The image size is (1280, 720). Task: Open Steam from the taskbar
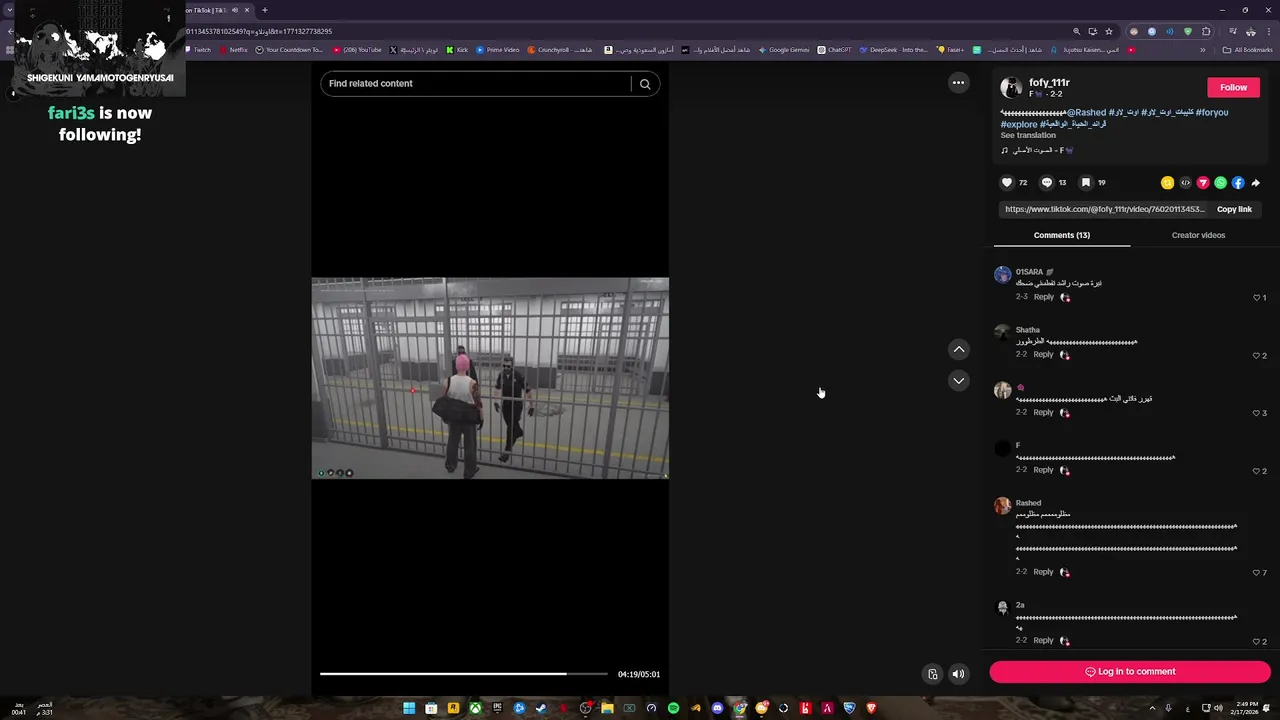[x=541, y=708]
